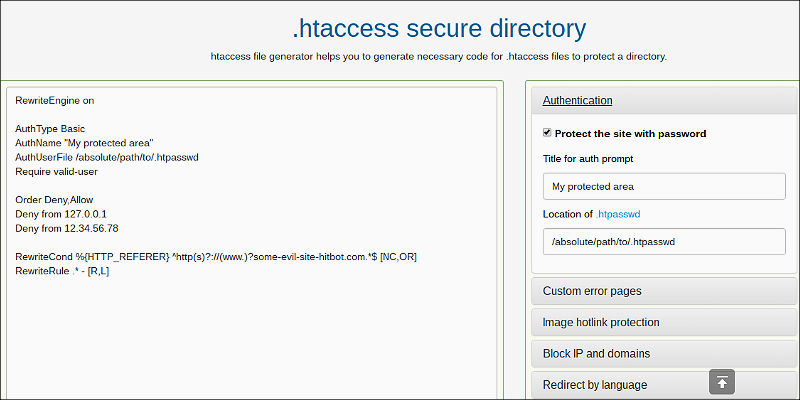Image resolution: width=800 pixels, height=400 pixels.
Task: Click the 'Deny from 12.34.56.78' line in code
Action: pos(67,229)
